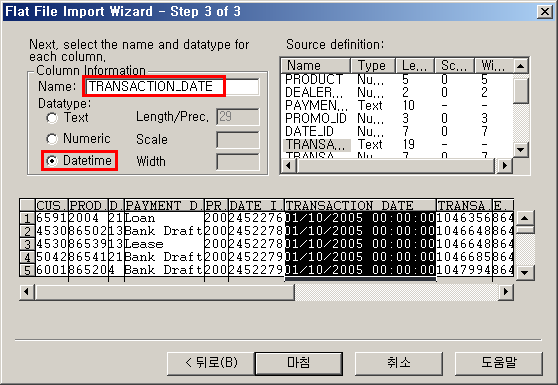Click the Scale field
The width and height of the screenshot is (558, 385).
pyautogui.click(x=238, y=139)
